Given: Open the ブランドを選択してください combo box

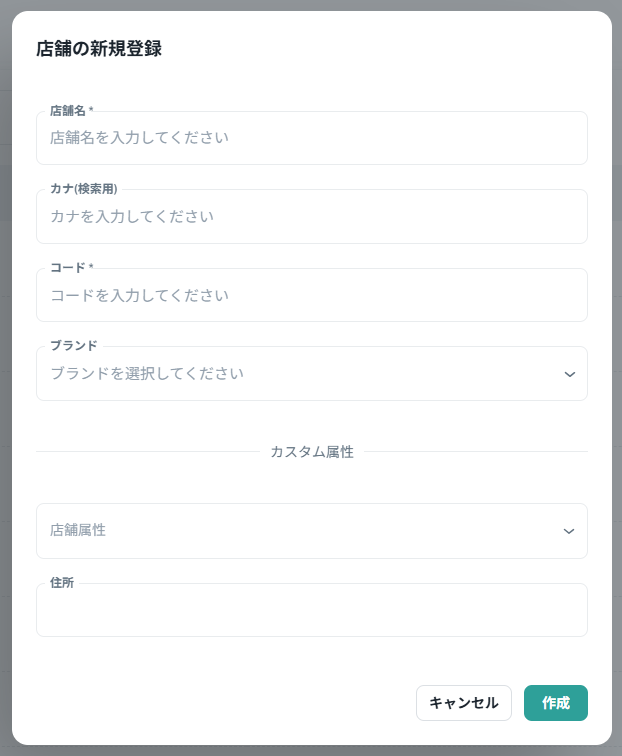Looking at the screenshot, I should pyautogui.click(x=300, y=374).
